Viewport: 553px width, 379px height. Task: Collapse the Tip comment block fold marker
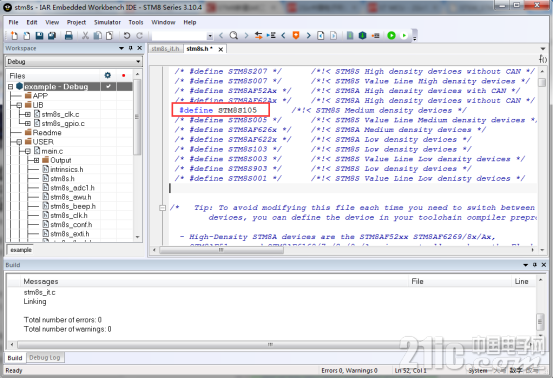(162, 208)
